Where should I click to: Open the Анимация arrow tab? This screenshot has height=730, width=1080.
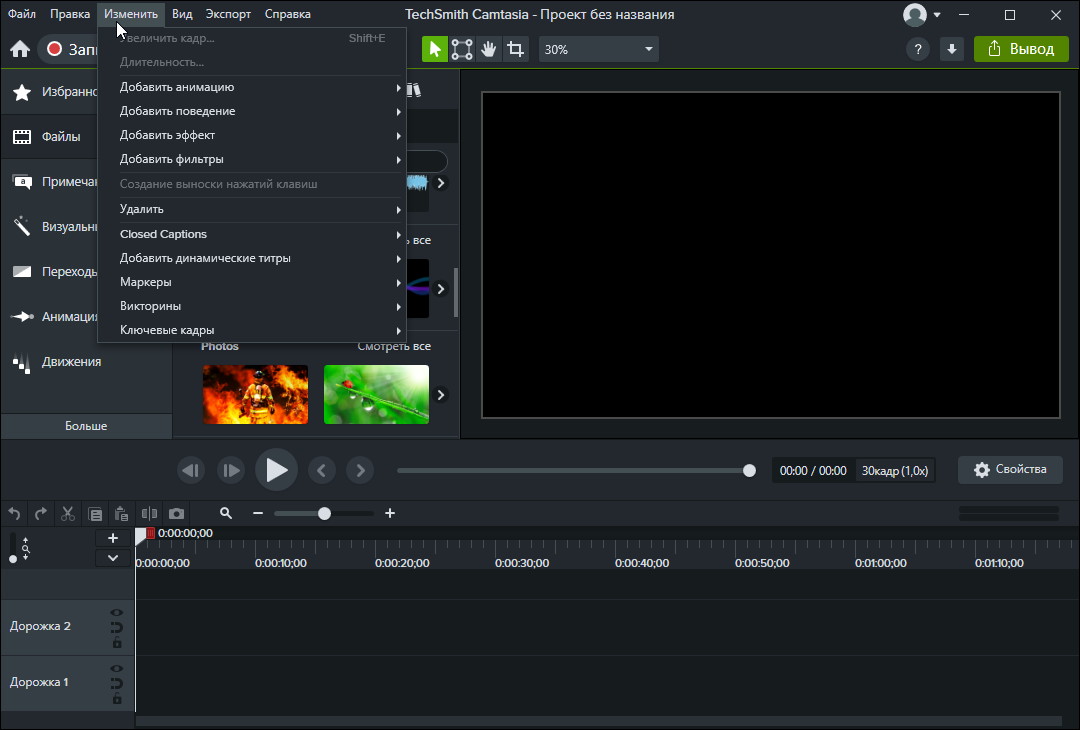coord(50,317)
